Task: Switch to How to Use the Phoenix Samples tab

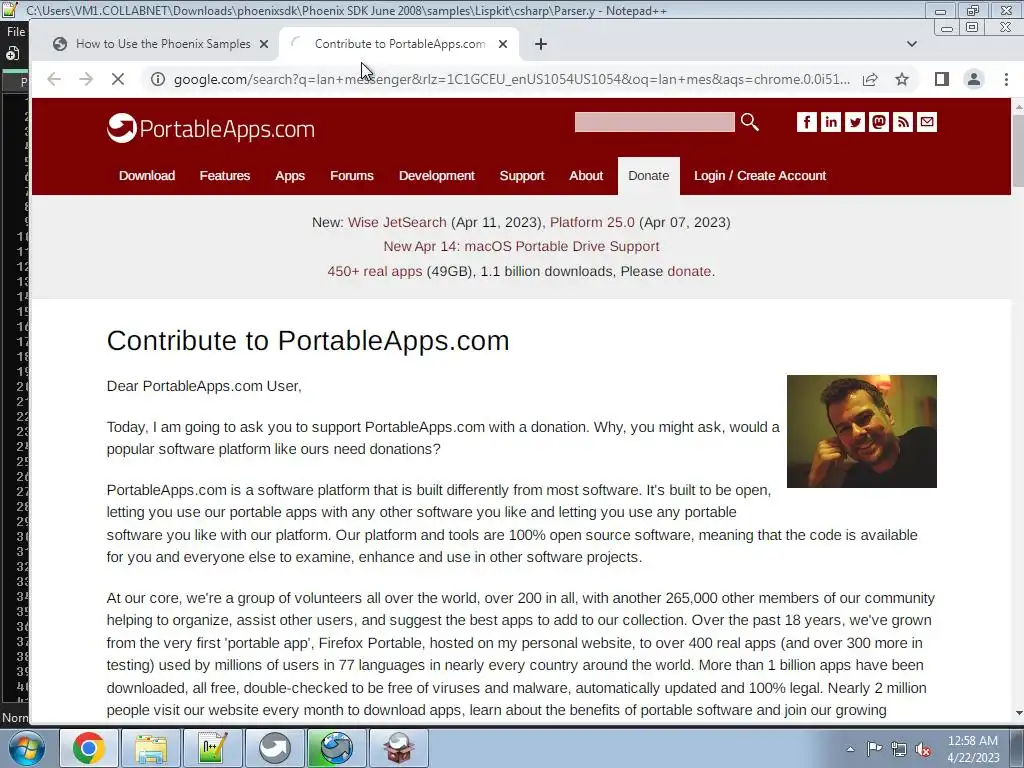Action: click(x=163, y=44)
